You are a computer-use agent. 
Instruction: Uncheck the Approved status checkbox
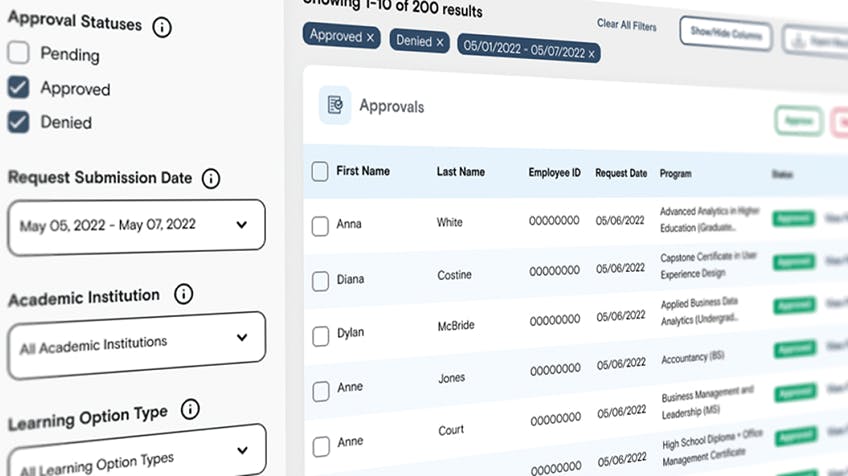pyautogui.click(x=18, y=88)
